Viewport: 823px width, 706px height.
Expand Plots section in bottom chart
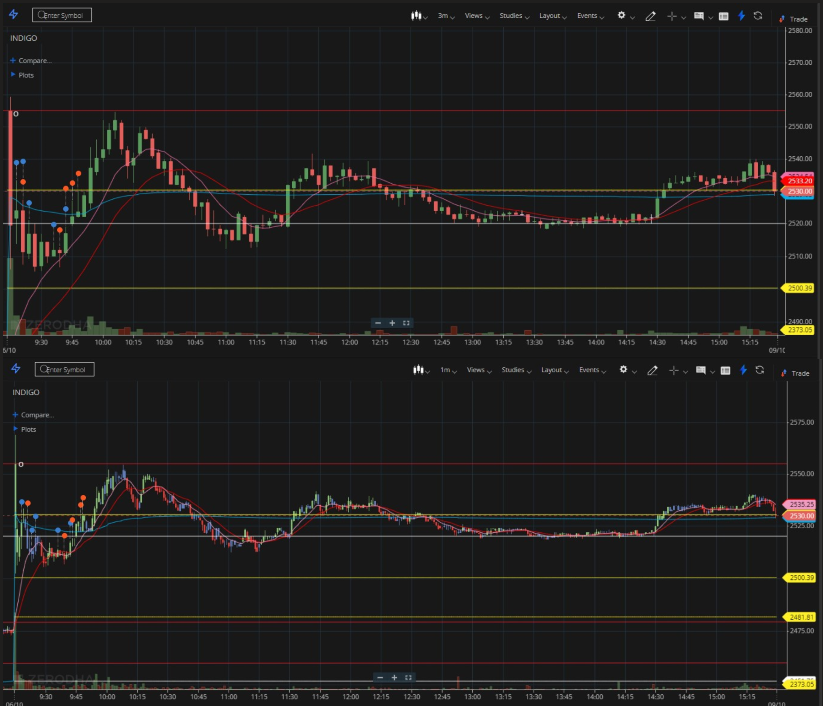tap(24, 429)
